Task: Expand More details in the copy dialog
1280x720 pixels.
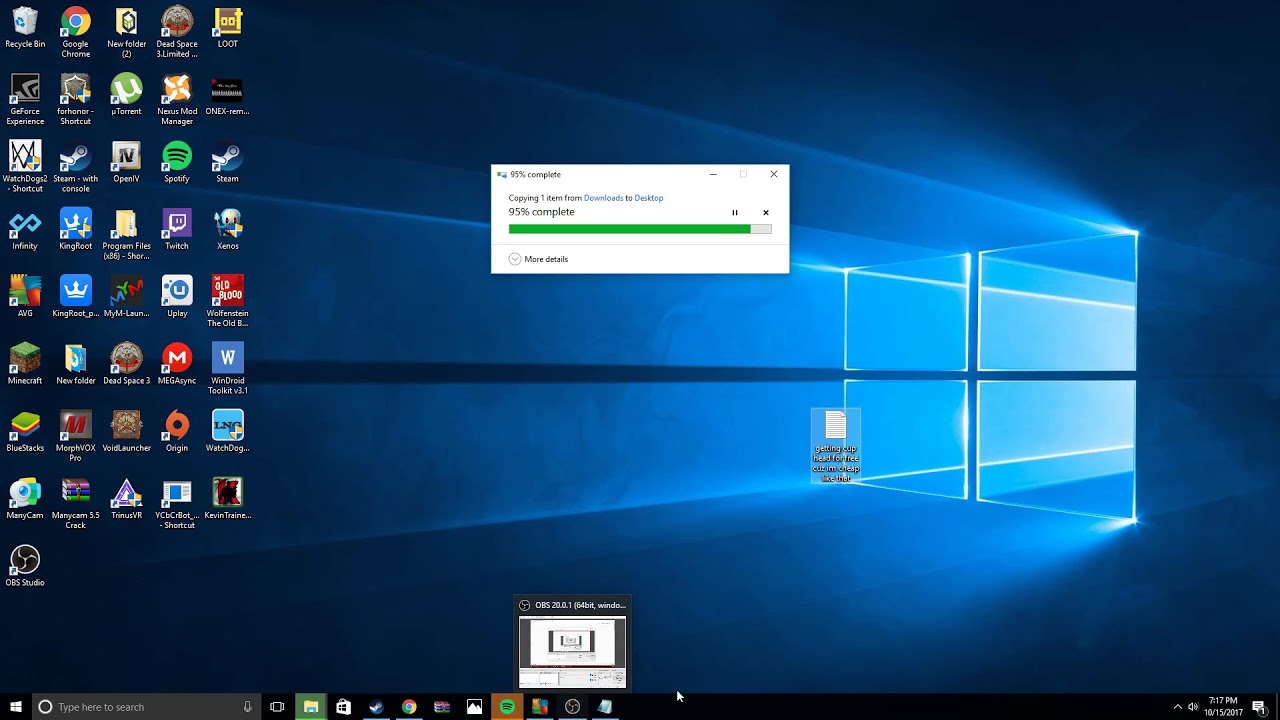Action: click(538, 259)
